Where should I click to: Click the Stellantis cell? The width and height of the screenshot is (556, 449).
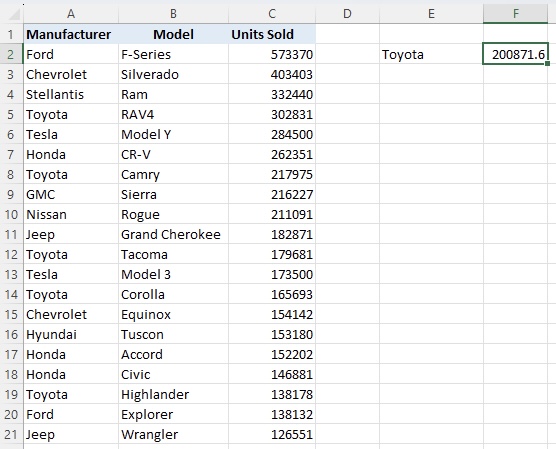click(x=71, y=94)
